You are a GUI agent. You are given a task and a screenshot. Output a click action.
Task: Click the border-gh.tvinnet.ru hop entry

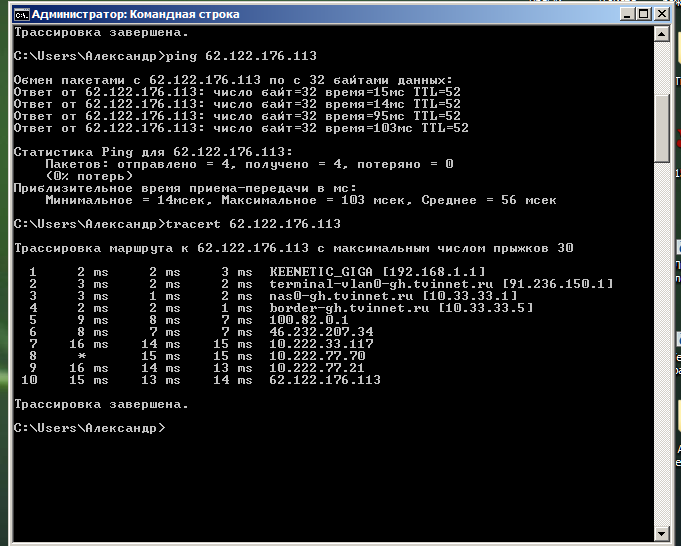click(x=351, y=308)
